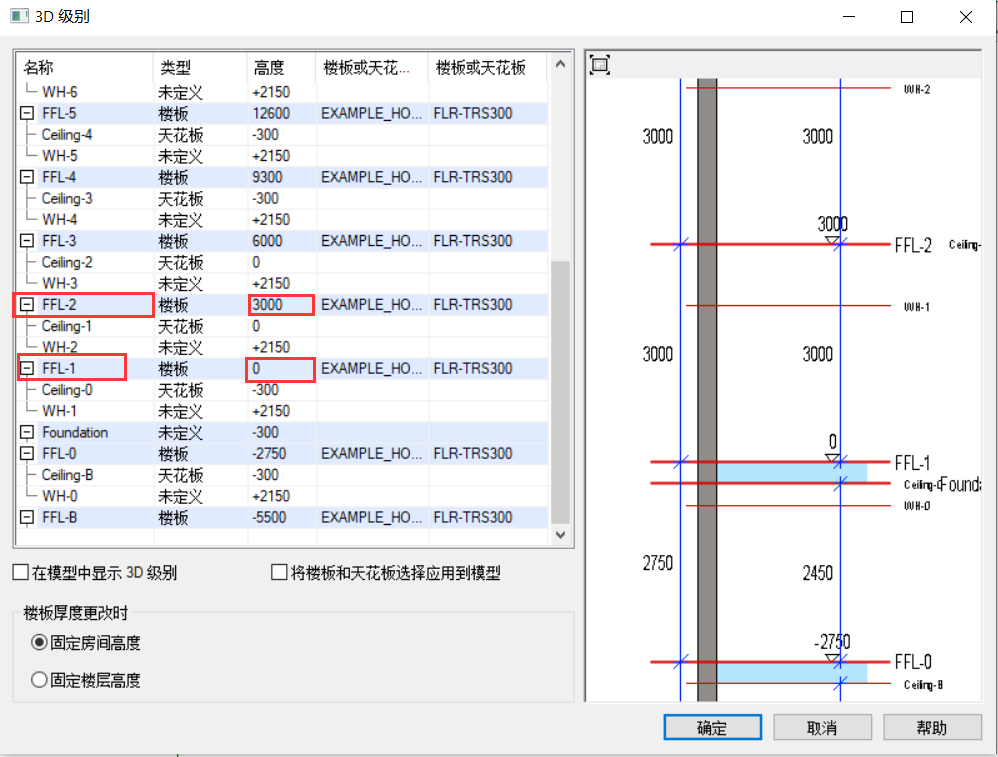Collapse the Foundation tree node
Image resolution: width=998 pixels, height=757 pixels.
tap(27, 432)
